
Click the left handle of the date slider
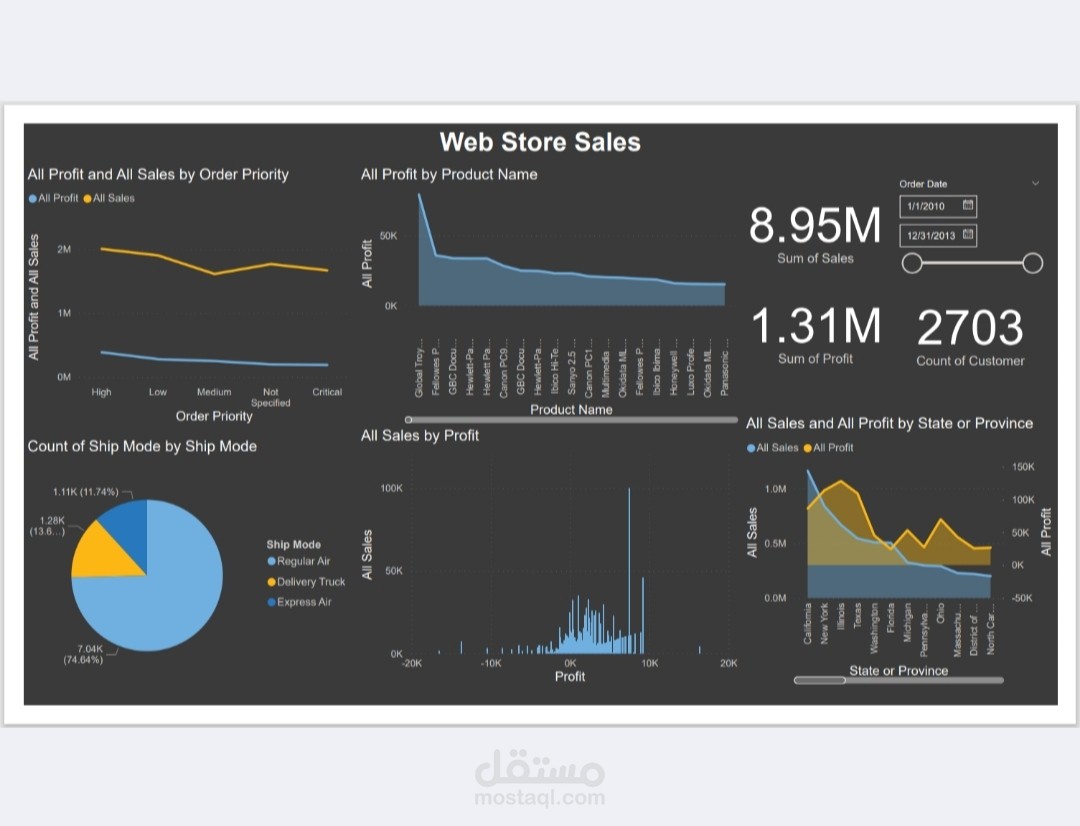(x=912, y=262)
